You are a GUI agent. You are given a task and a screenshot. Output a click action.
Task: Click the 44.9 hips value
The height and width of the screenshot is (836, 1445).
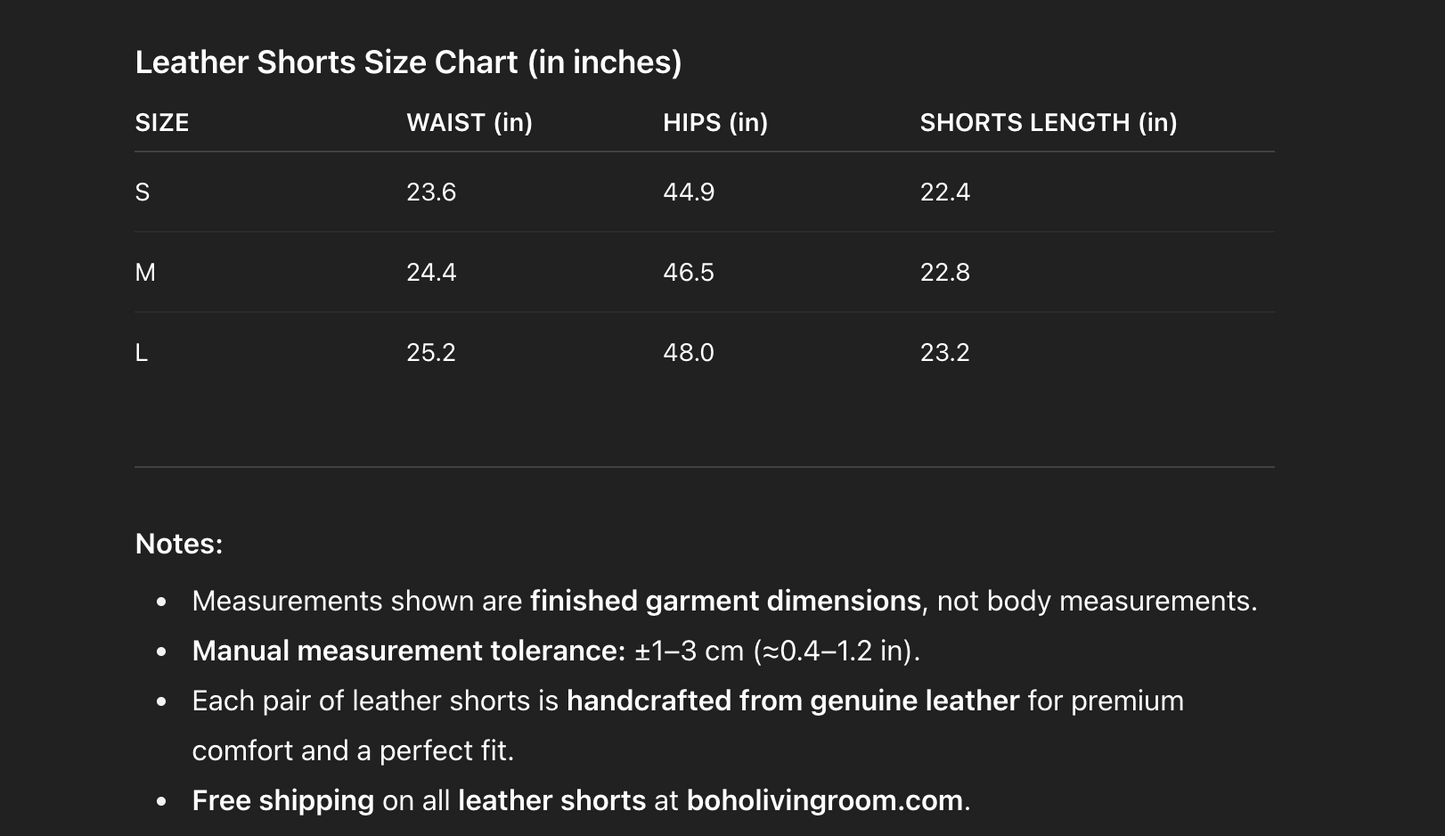(688, 192)
